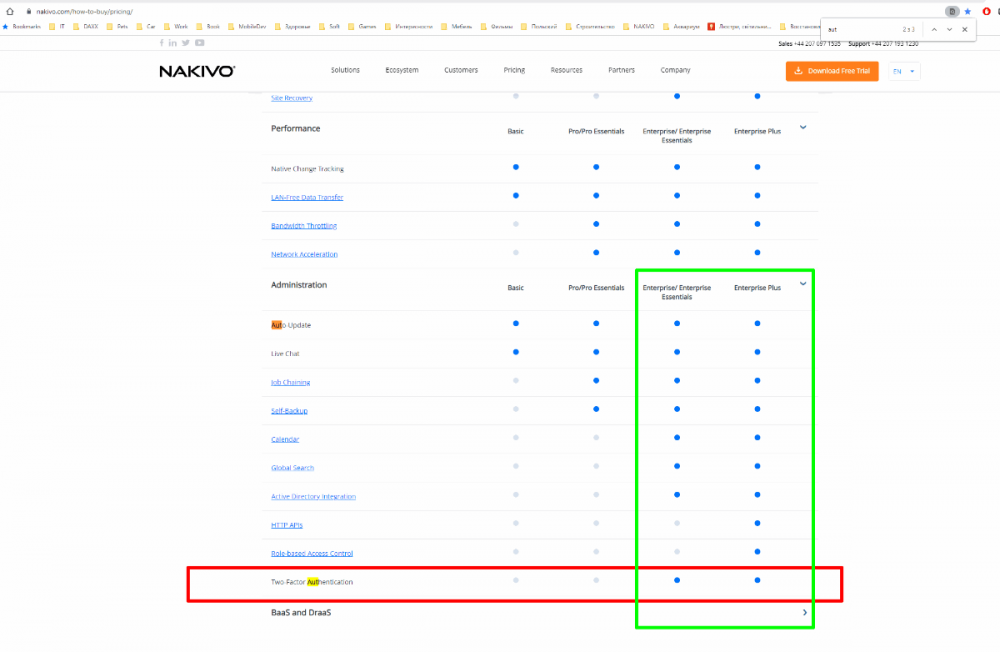Open the Pricing menu
Screen dimensions: 1000x652
(x=514, y=70)
